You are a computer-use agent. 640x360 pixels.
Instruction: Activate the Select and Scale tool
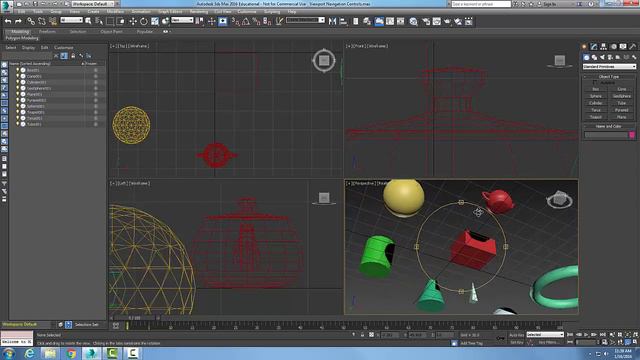click(x=155, y=21)
